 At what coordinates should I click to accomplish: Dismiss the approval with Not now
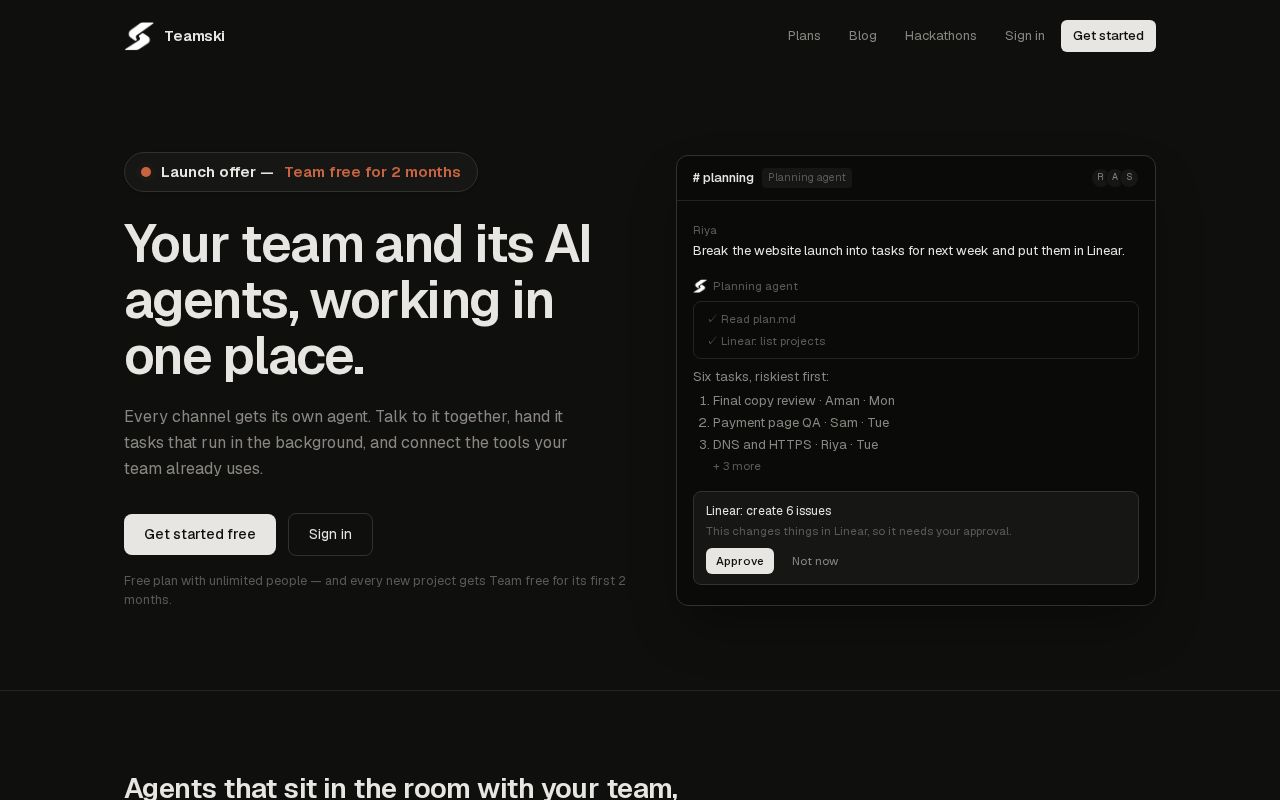[815, 561]
